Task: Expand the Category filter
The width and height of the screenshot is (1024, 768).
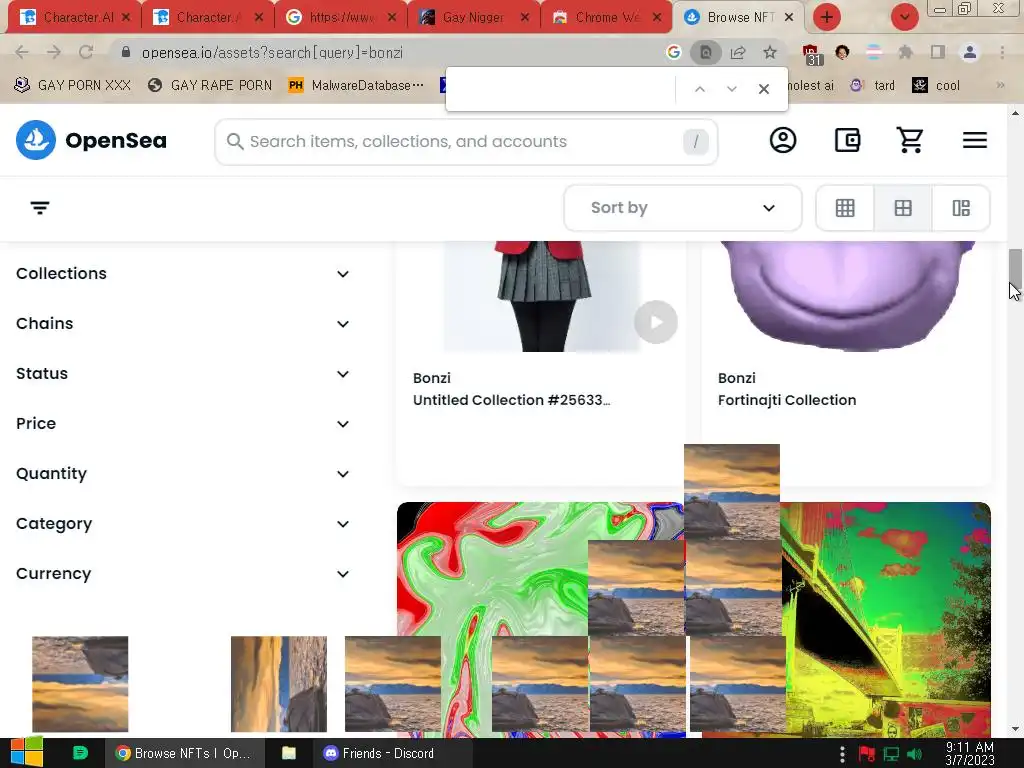Action: [x=183, y=524]
